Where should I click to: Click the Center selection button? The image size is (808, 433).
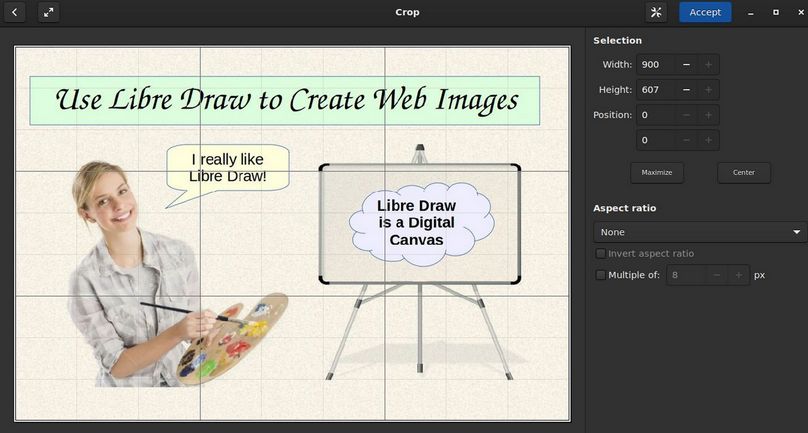tap(744, 173)
